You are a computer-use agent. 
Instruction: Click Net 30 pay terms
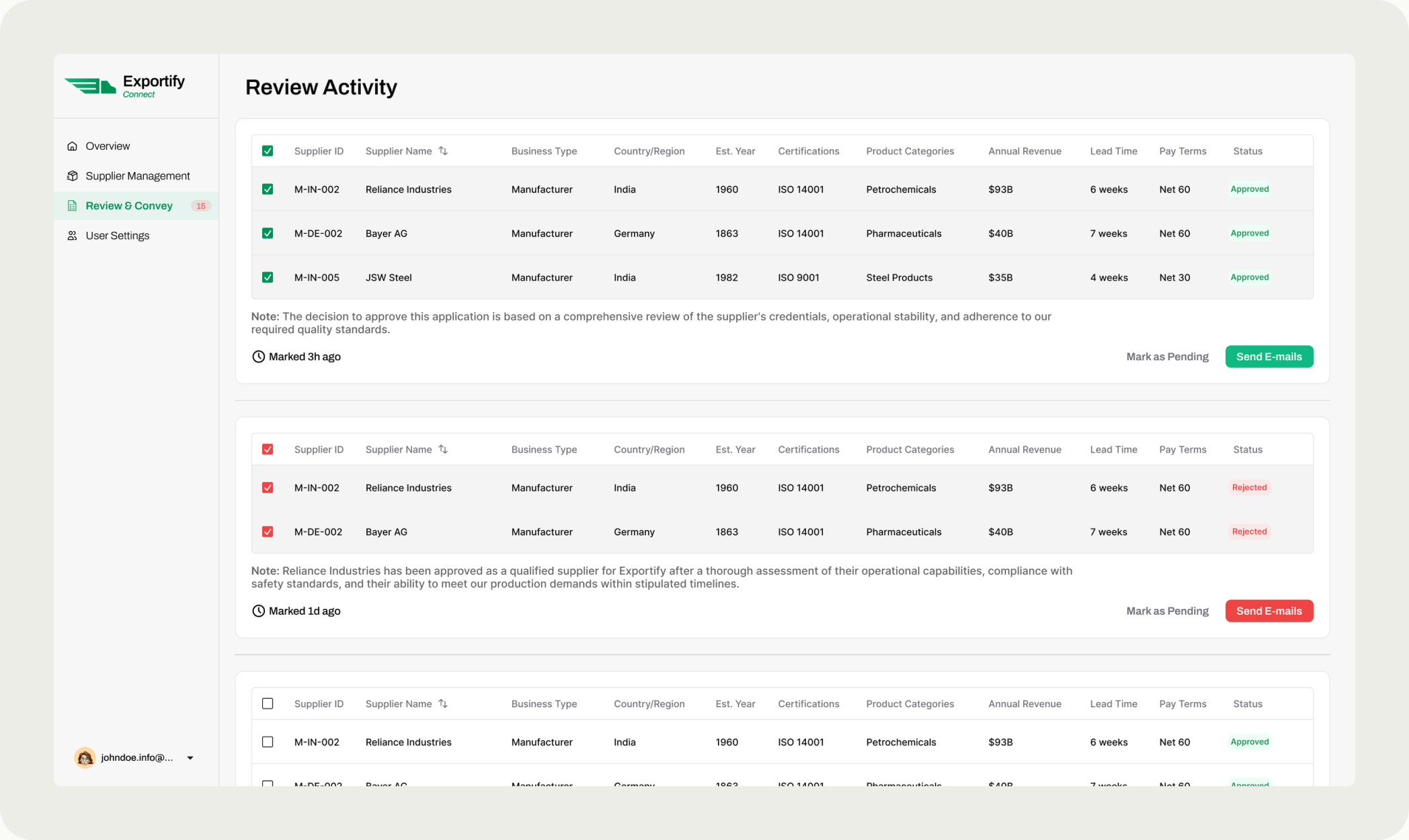1174,278
